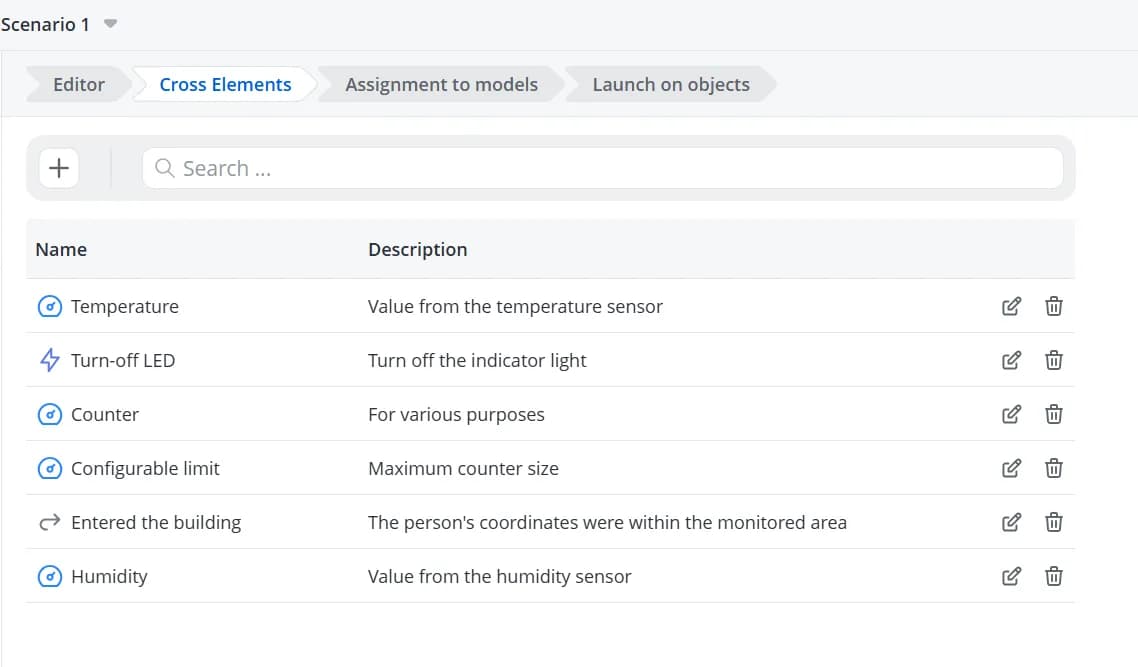Screen dimensions: 1138x667
Task: Select the Humidity name text
Action: (x=110, y=576)
